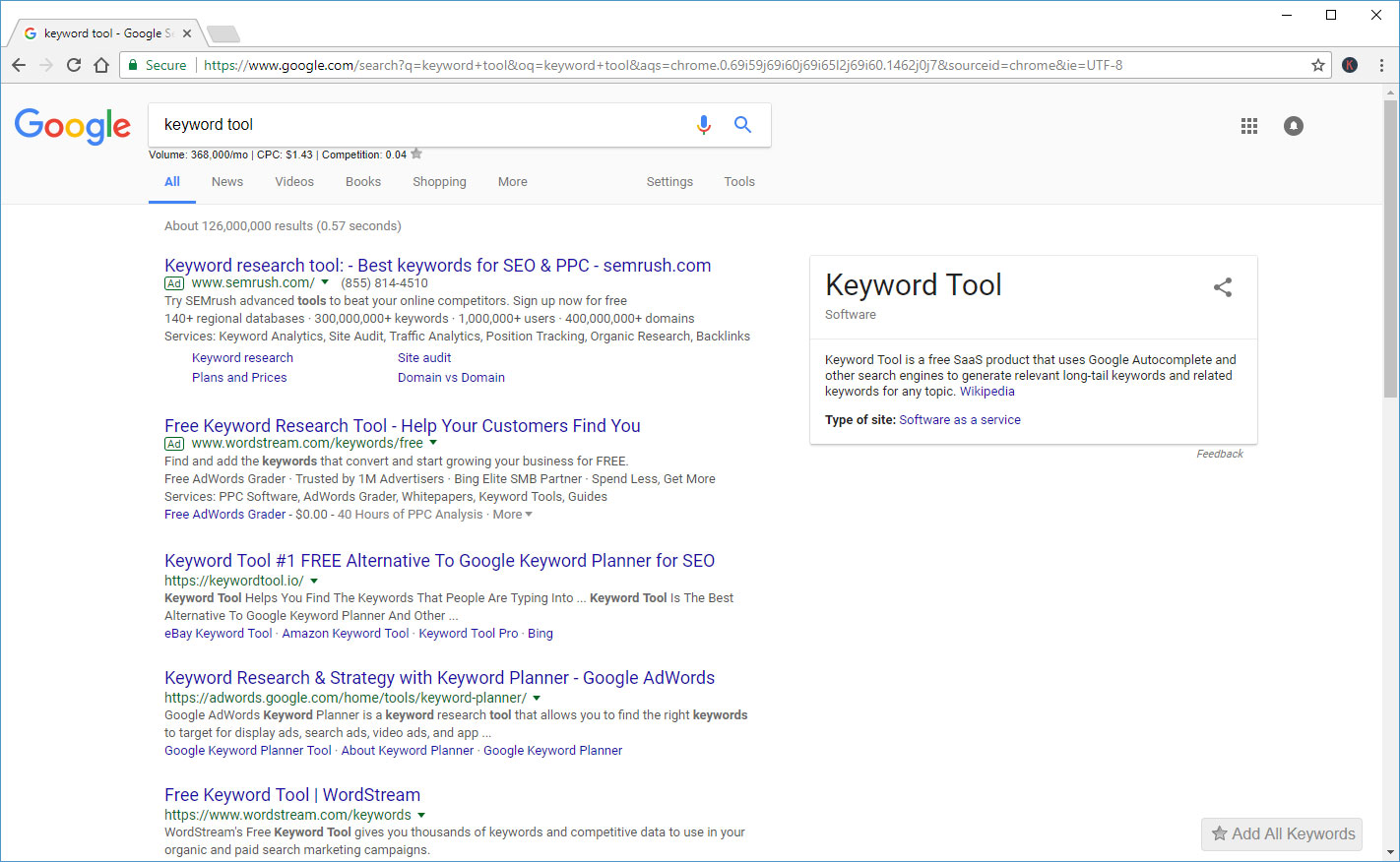Image resolution: width=1400 pixels, height=862 pixels.
Task: Switch to the Shopping tab
Action: 439,182
